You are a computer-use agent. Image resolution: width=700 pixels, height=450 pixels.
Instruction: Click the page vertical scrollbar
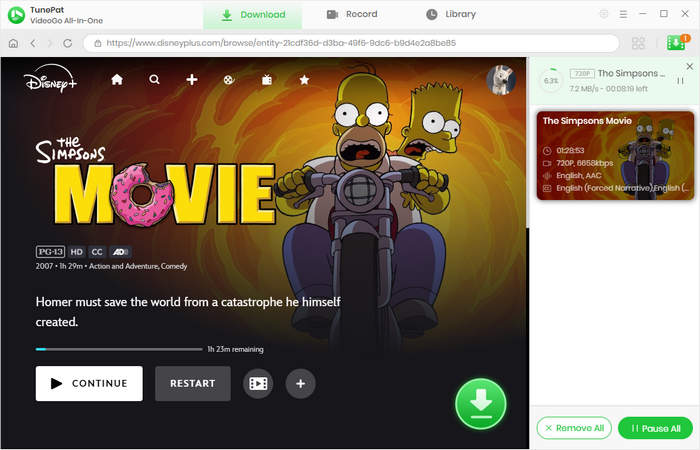(x=527, y=143)
